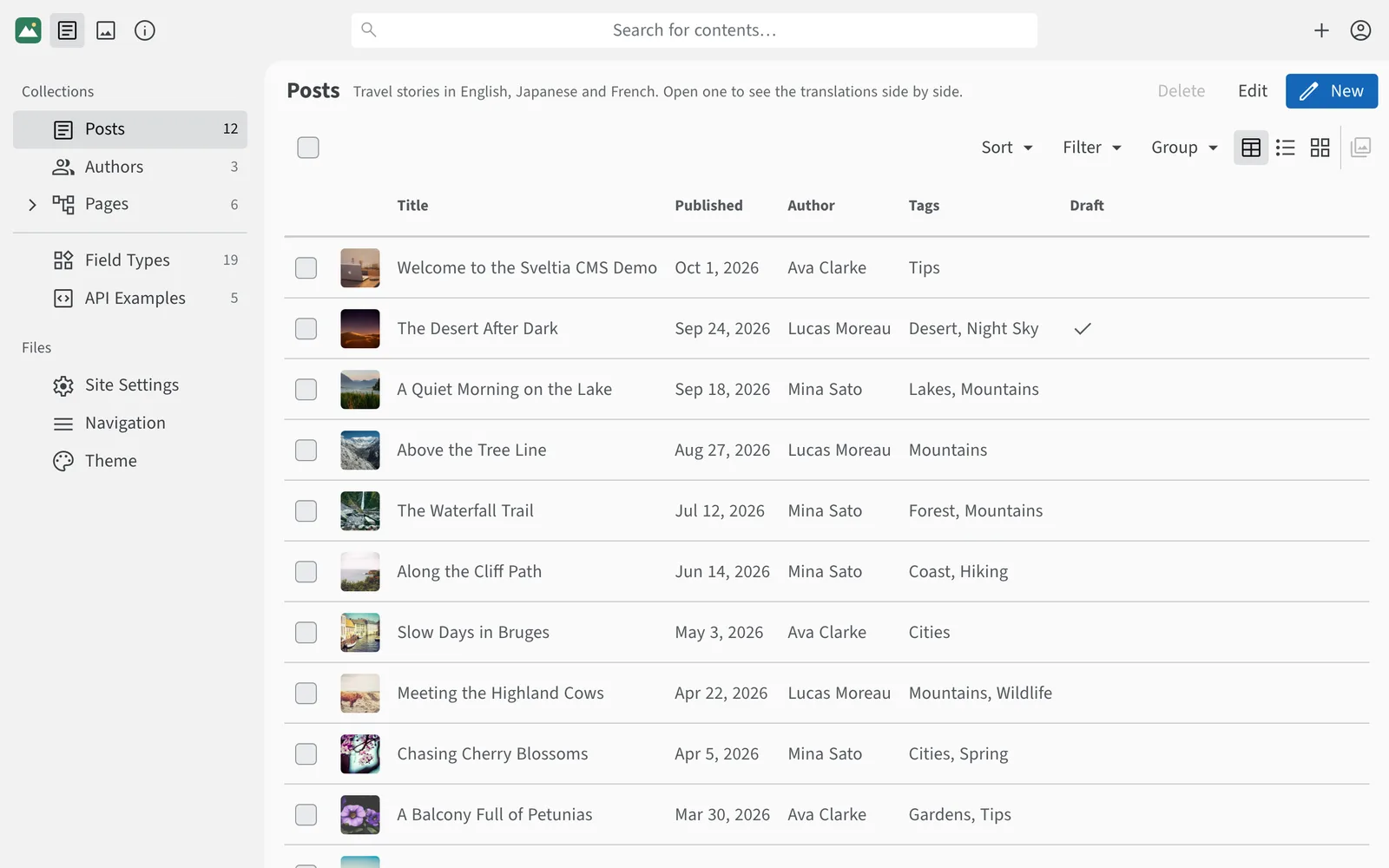Select the Authors collection
Viewport: 1389px width, 868px height.
coord(130,167)
